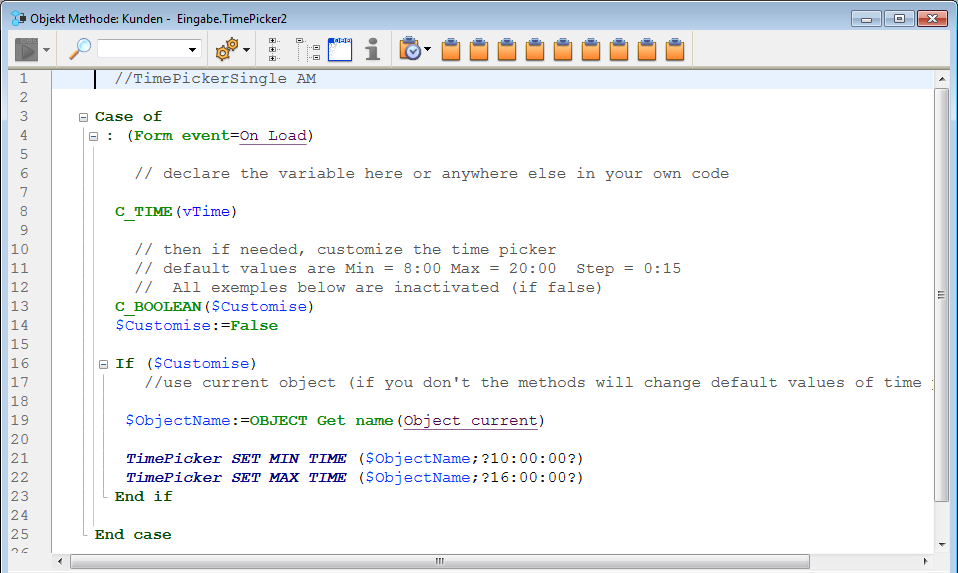
Task: Click the $Customise:=False line
Action: pyautogui.click(x=197, y=326)
